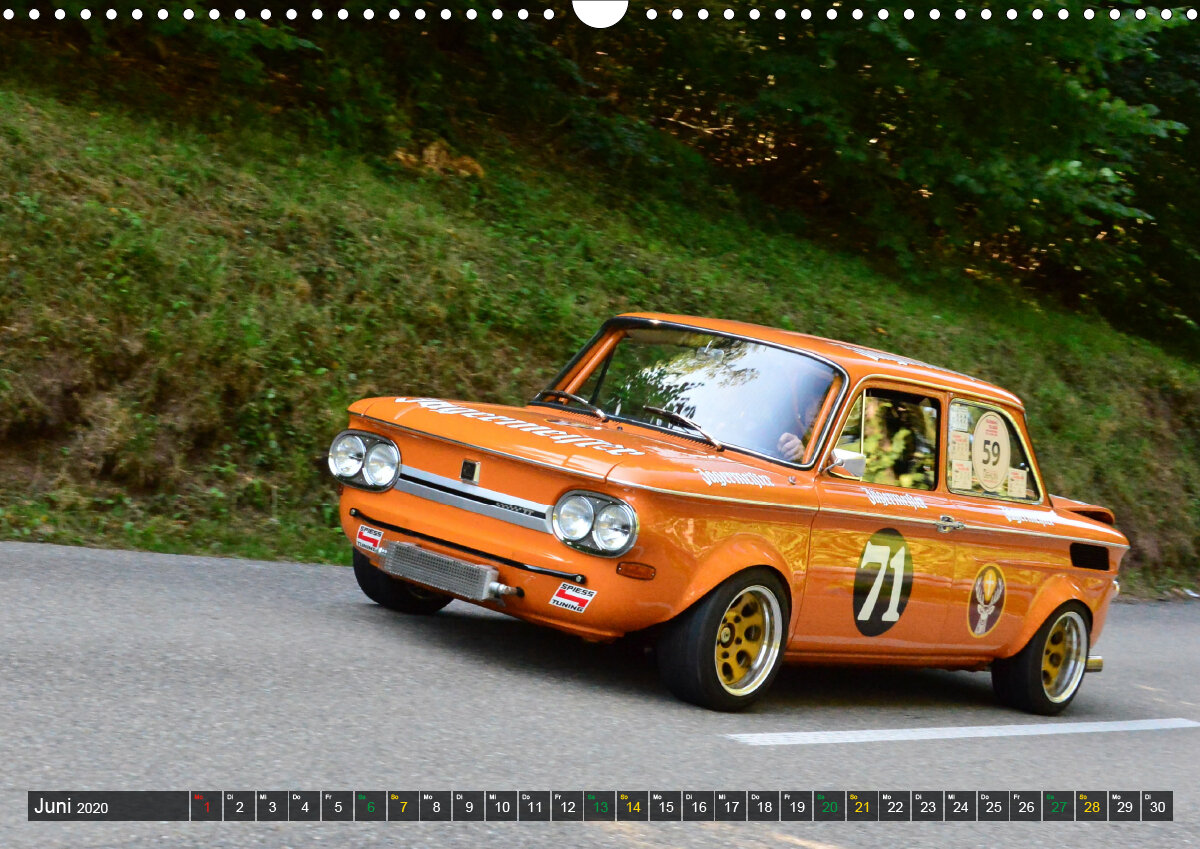Image resolution: width=1200 pixels, height=849 pixels.
Task: Choose the green Saturday 27 date cell
Action: pos(1059,806)
